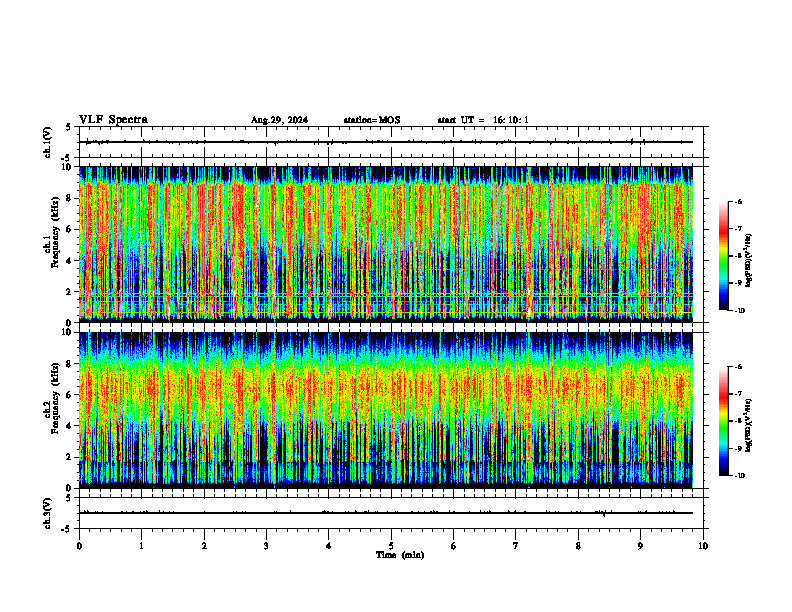Click the x-axis tick label '8'
Screen dimensions: 792x612
coord(578,546)
